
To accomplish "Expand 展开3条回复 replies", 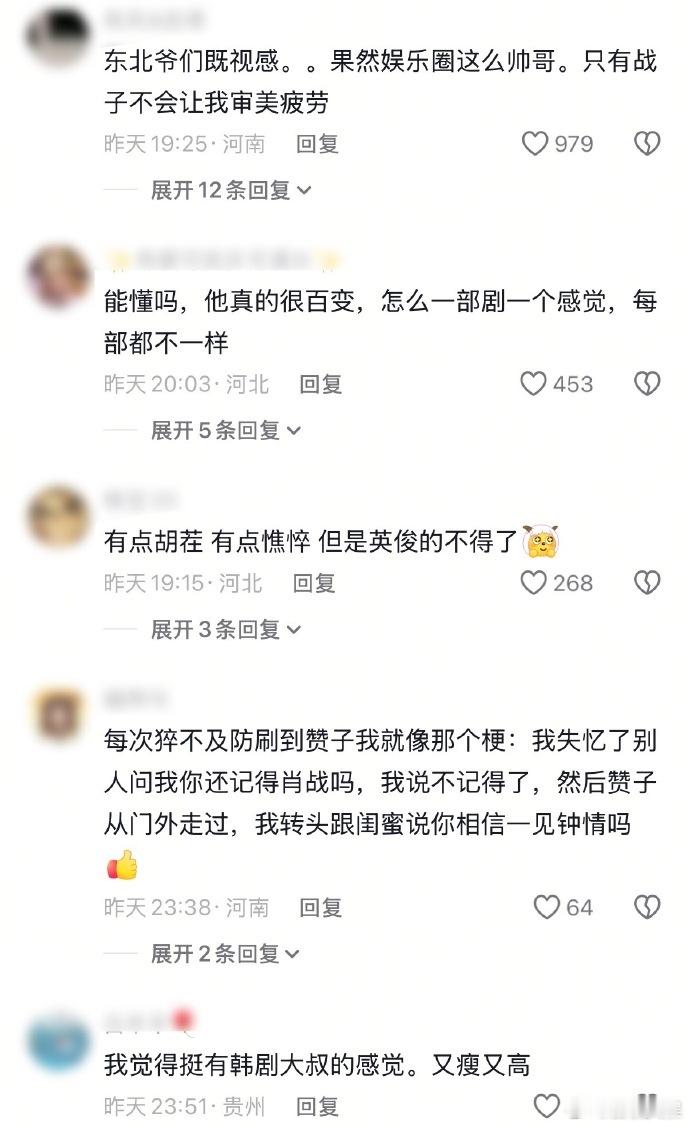I will point(226,630).
